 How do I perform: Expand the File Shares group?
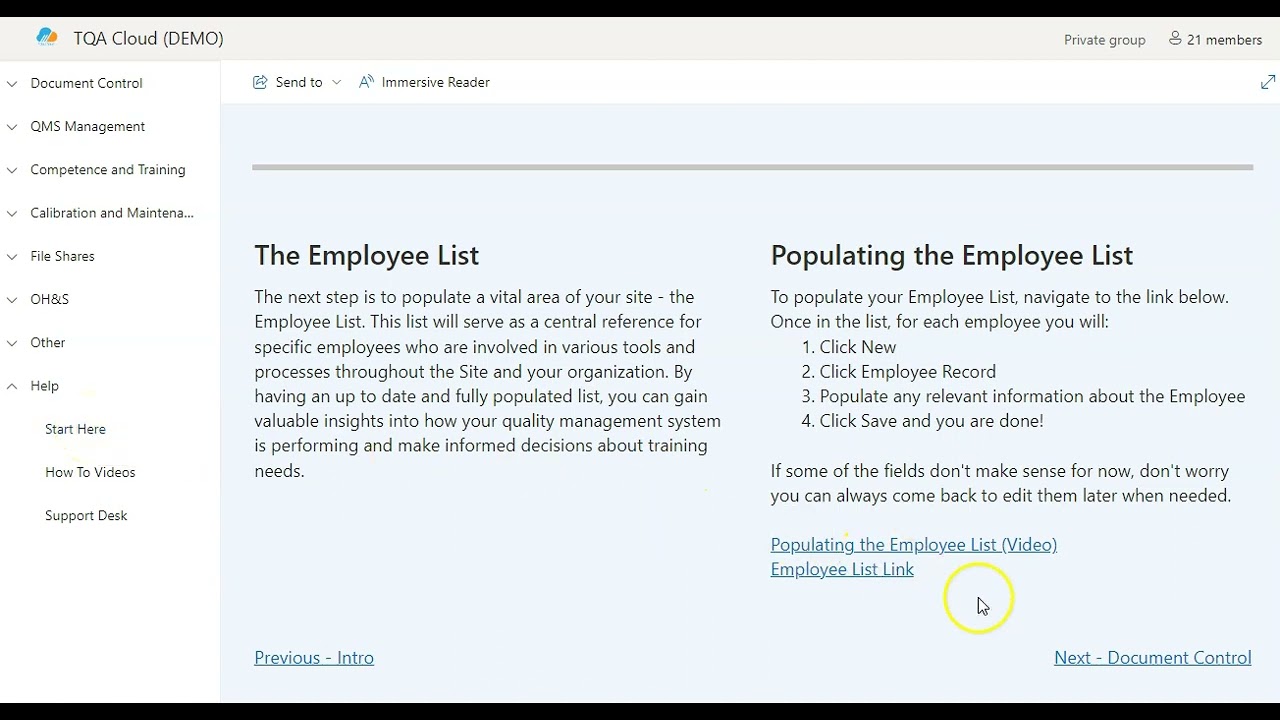pyautogui.click(x=12, y=256)
